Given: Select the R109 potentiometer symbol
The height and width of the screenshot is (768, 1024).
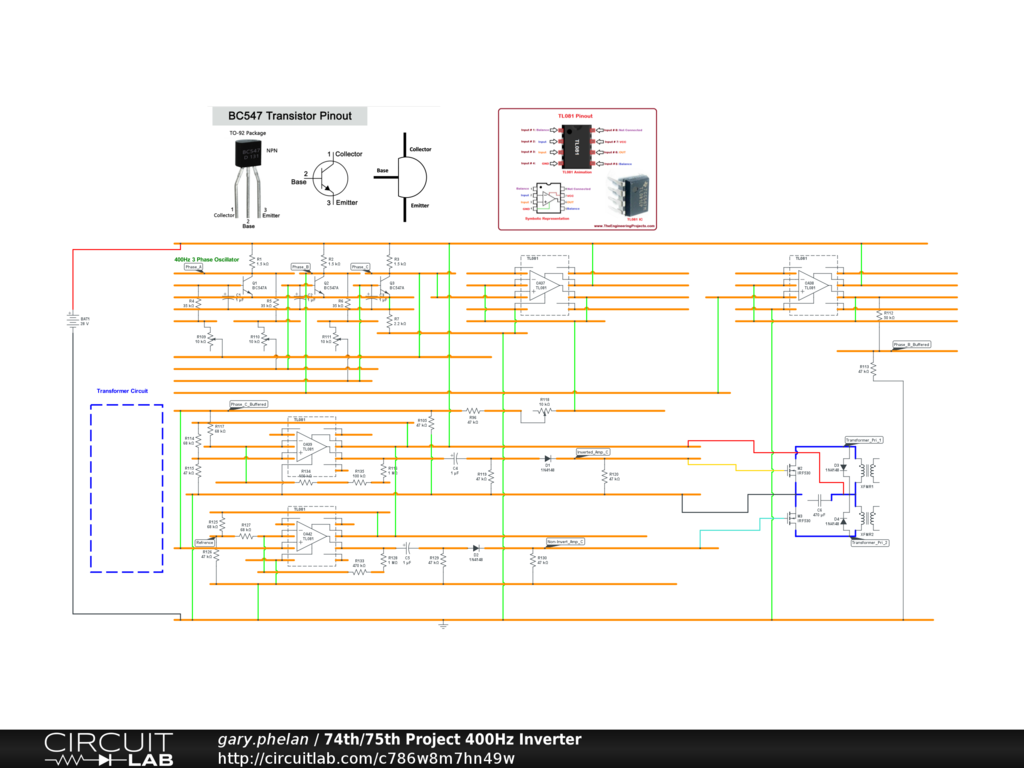Looking at the screenshot, I should tap(210, 340).
